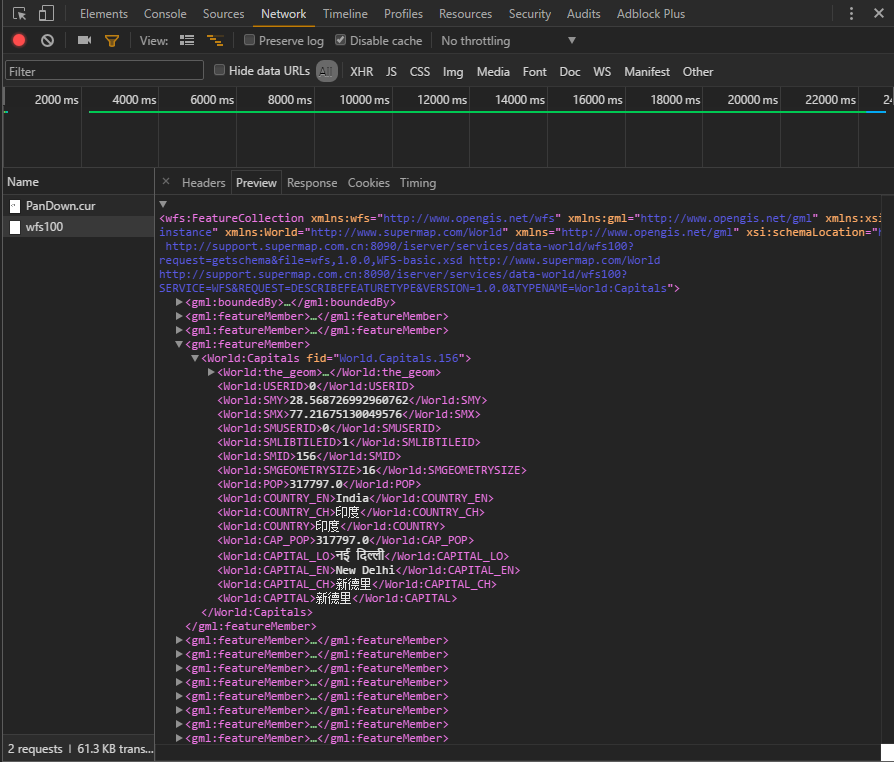The width and height of the screenshot is (894, 762).
Task: Enable the Preserve log checkbox
Action: click(250, 41)
